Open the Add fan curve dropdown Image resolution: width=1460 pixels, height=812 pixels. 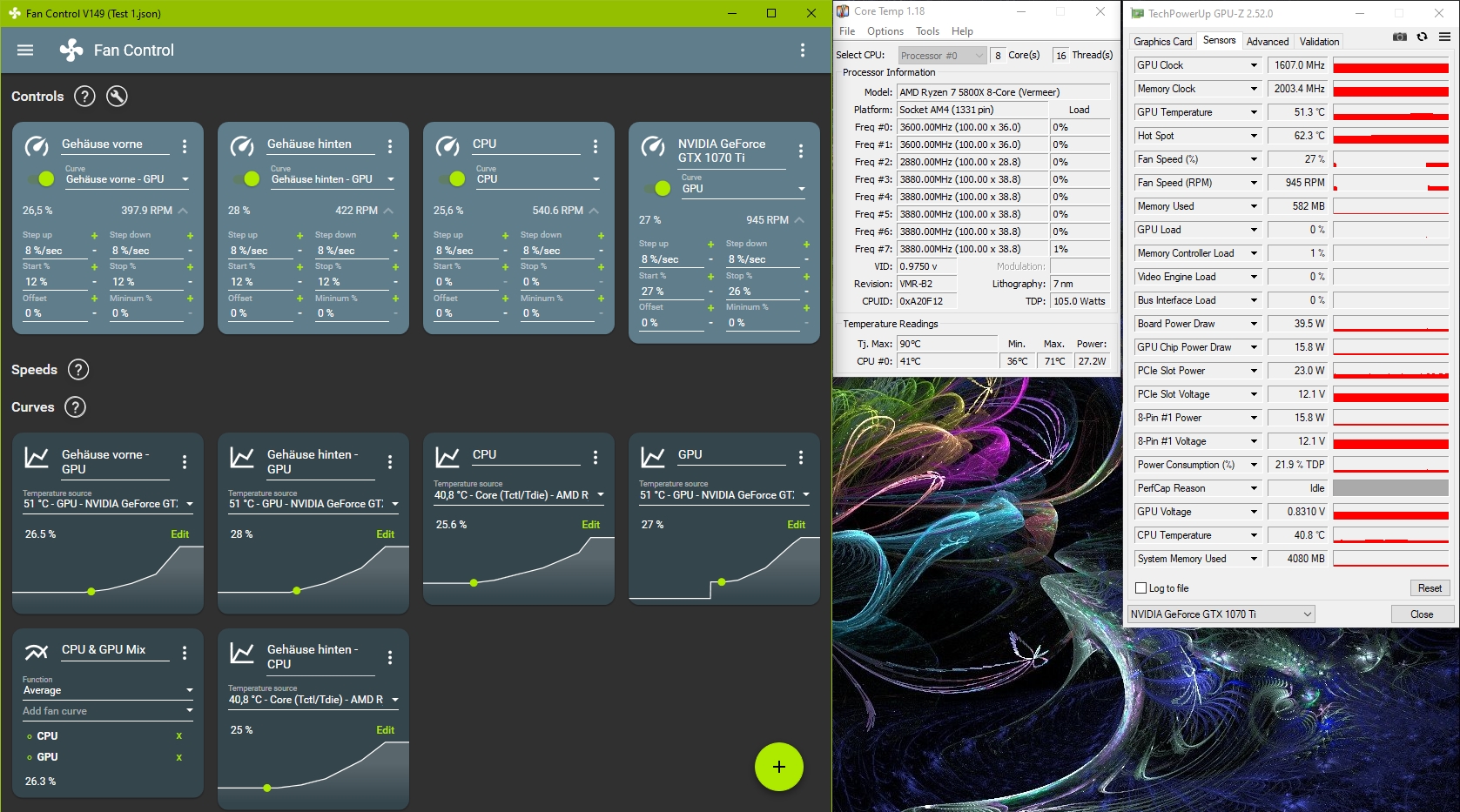click(108, 711)
